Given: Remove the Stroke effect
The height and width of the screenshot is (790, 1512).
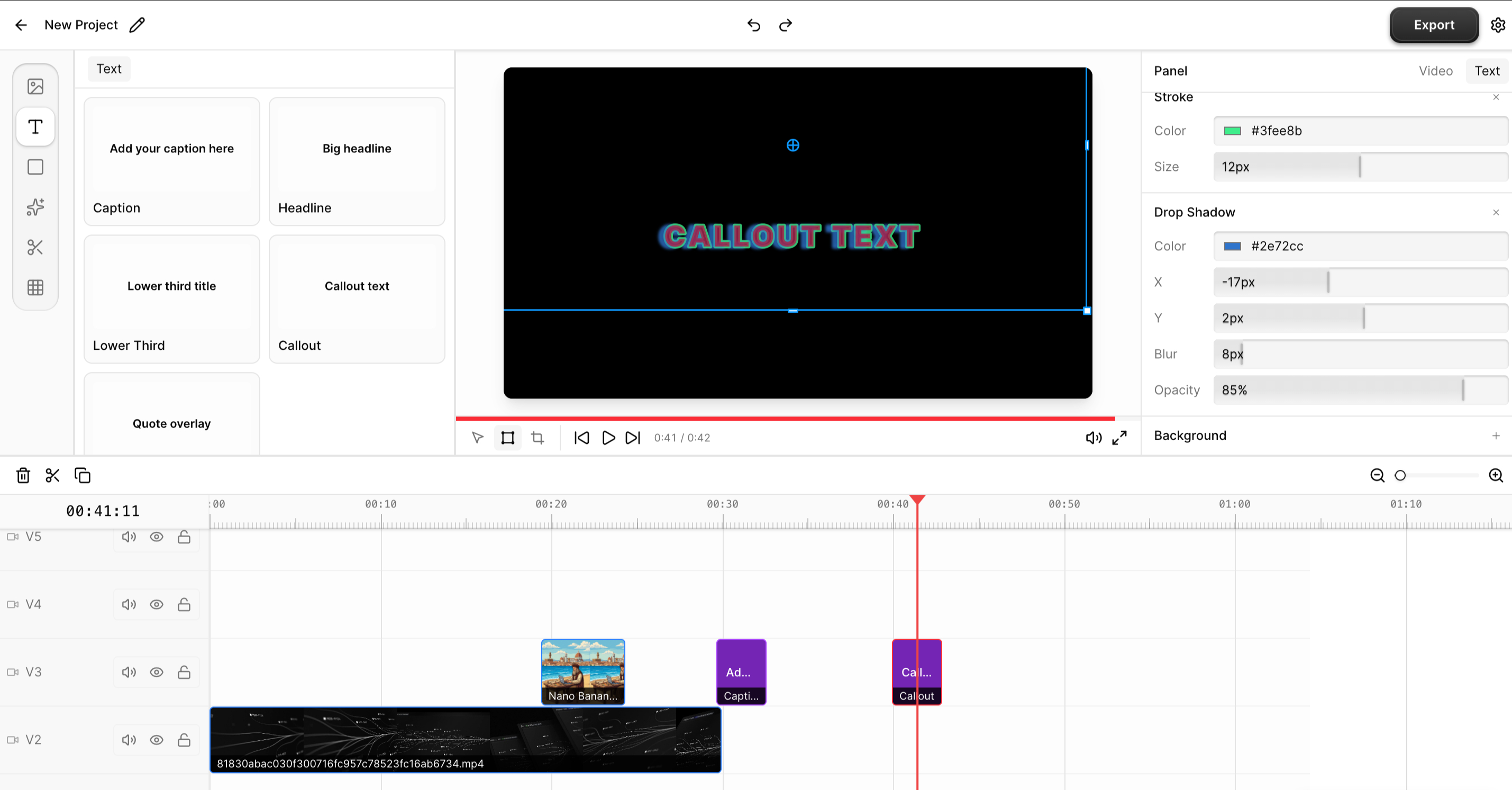Looking at the screenshot, I should click(x=1496, y=97).
